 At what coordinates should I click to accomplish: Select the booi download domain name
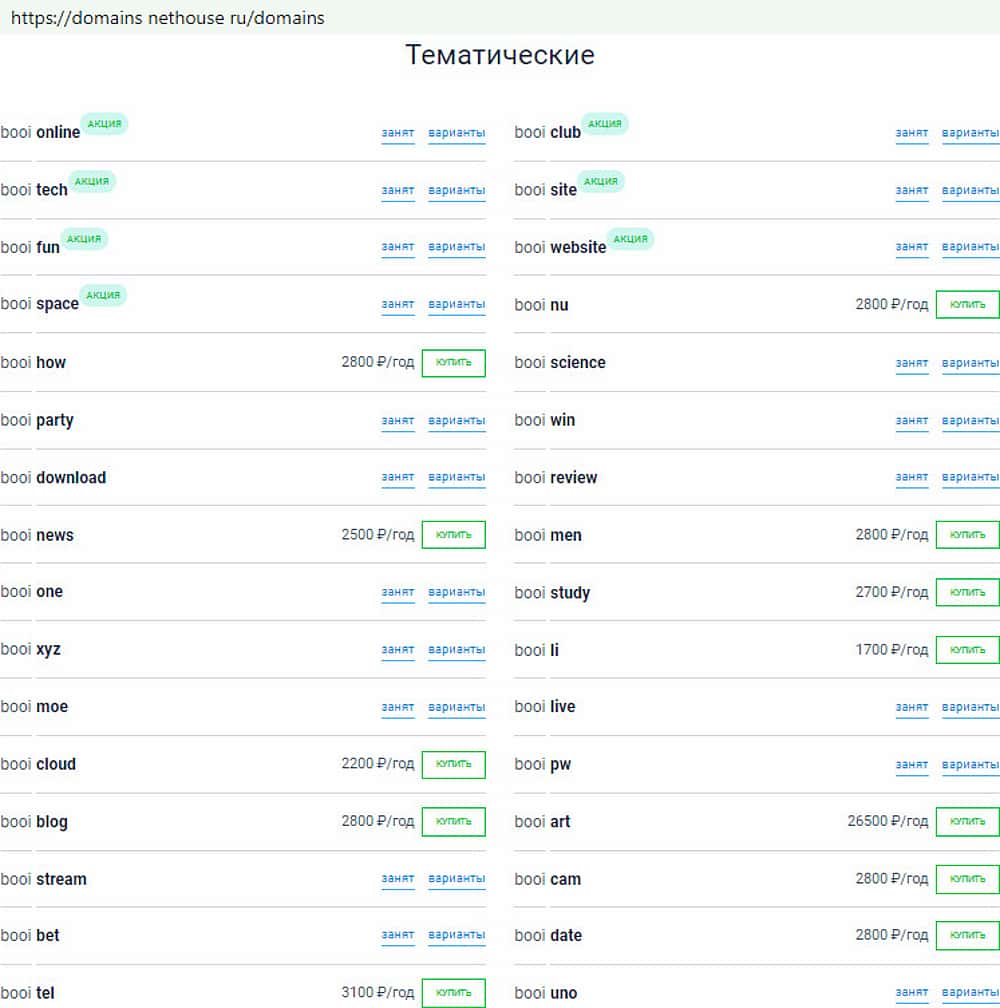point(53,478)
